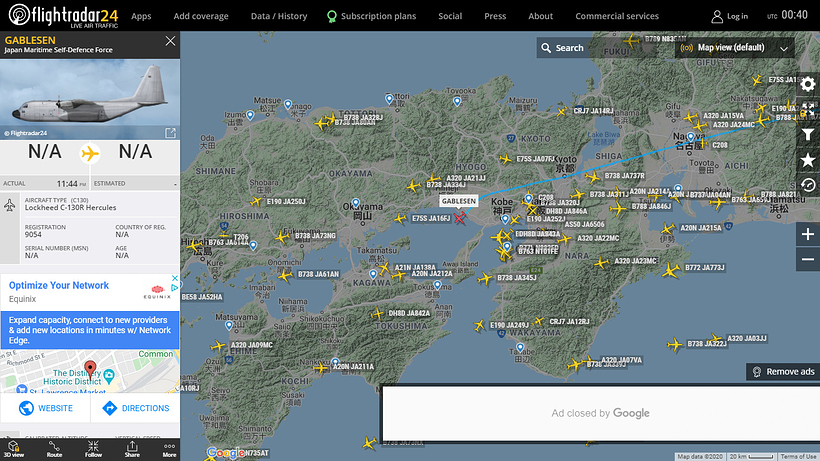Click the aircraft photo thumbnail
Image resolution: width=820 pixels, height=461 pixels.
point(90,99)
